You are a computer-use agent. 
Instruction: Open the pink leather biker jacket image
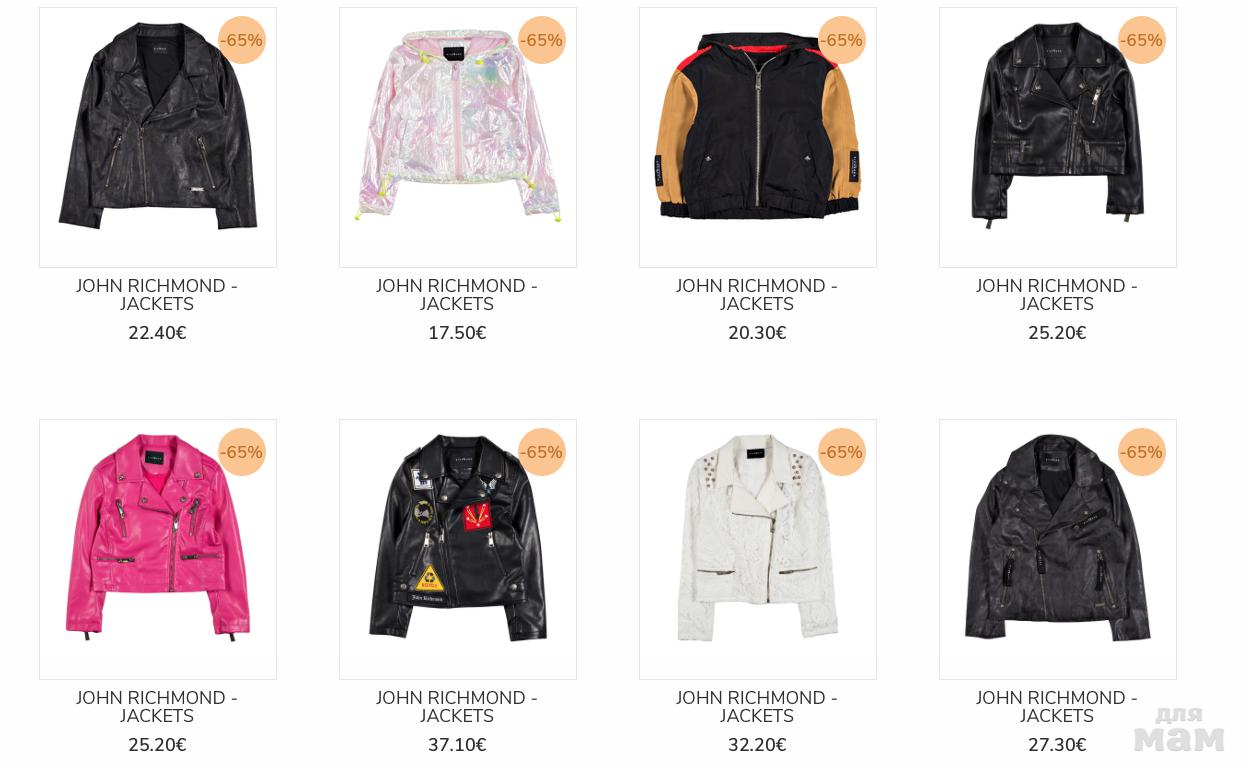[158, 549]
